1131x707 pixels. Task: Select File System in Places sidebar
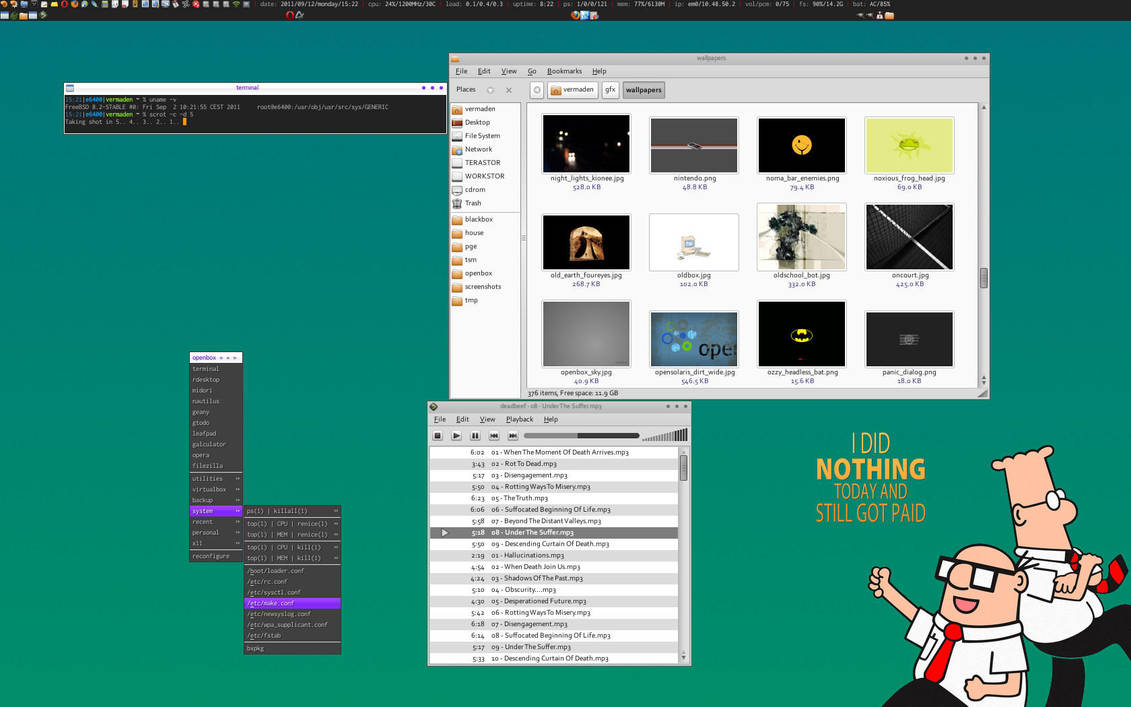click(485, 136)
